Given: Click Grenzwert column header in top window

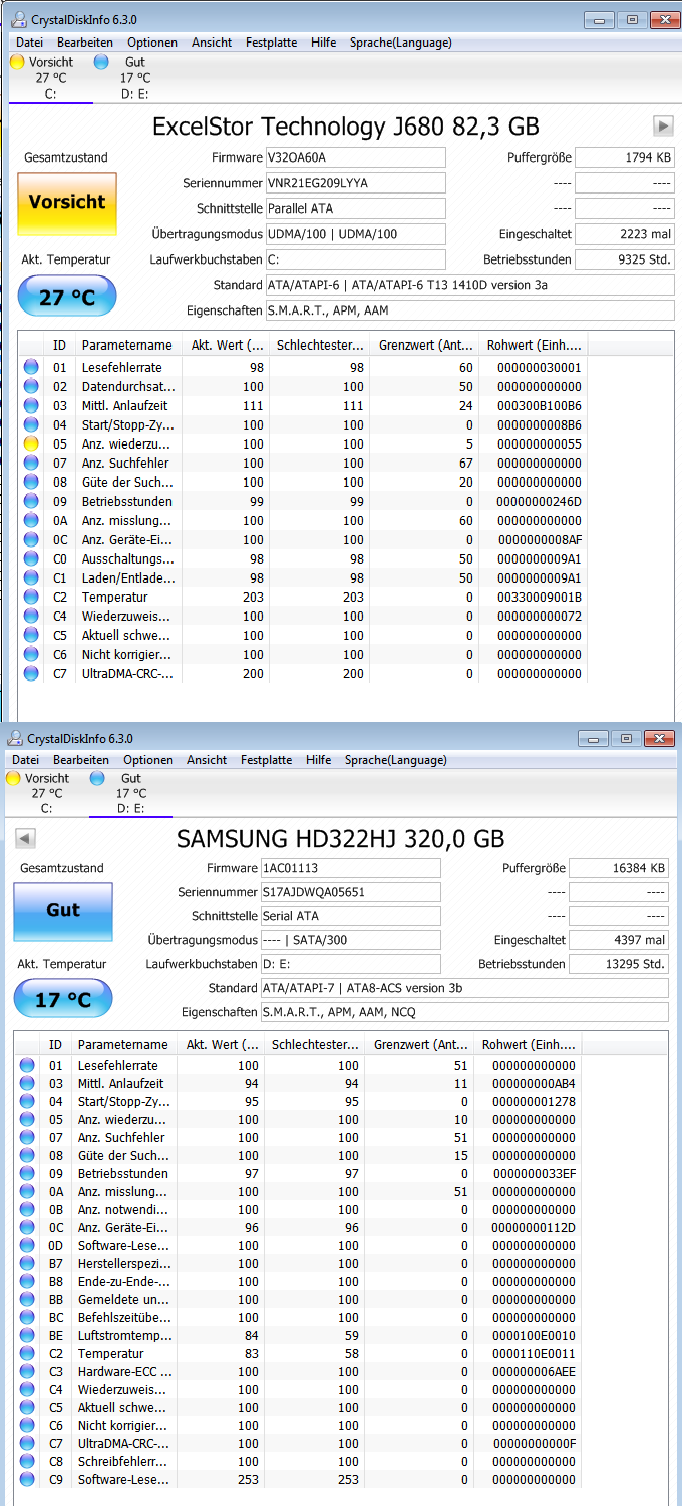Looking at the screenshot, I should (x=426, y=345).
